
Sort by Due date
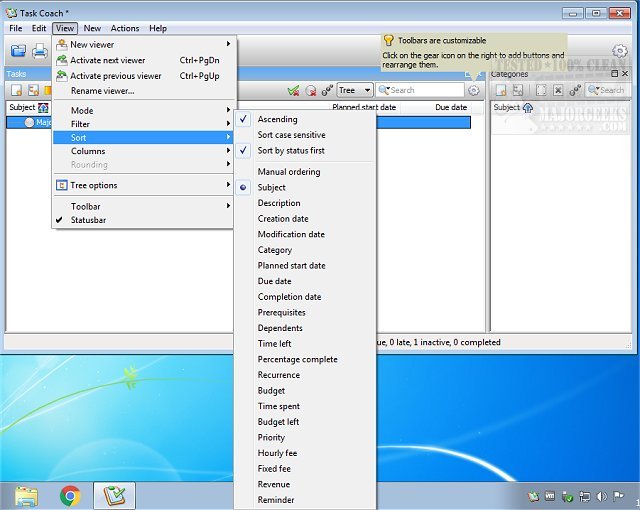tap(305, 281)
